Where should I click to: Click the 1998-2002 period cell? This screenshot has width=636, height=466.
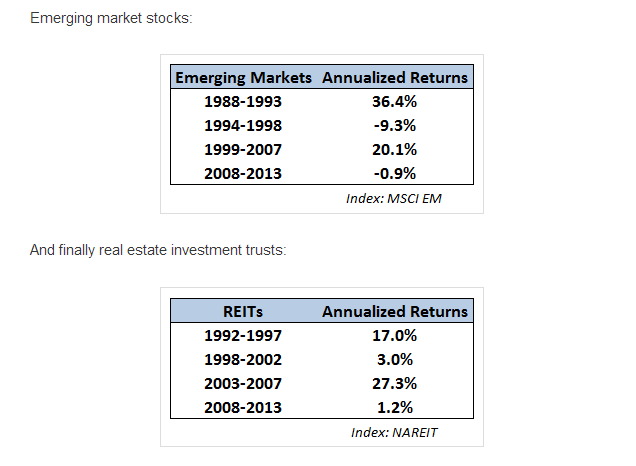pyautogui.click(x=243, y=359)
